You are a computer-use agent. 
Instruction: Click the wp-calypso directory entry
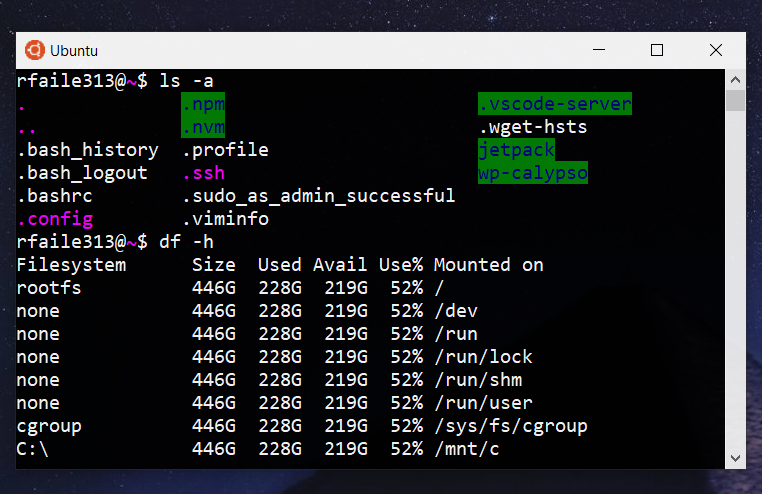532,173
